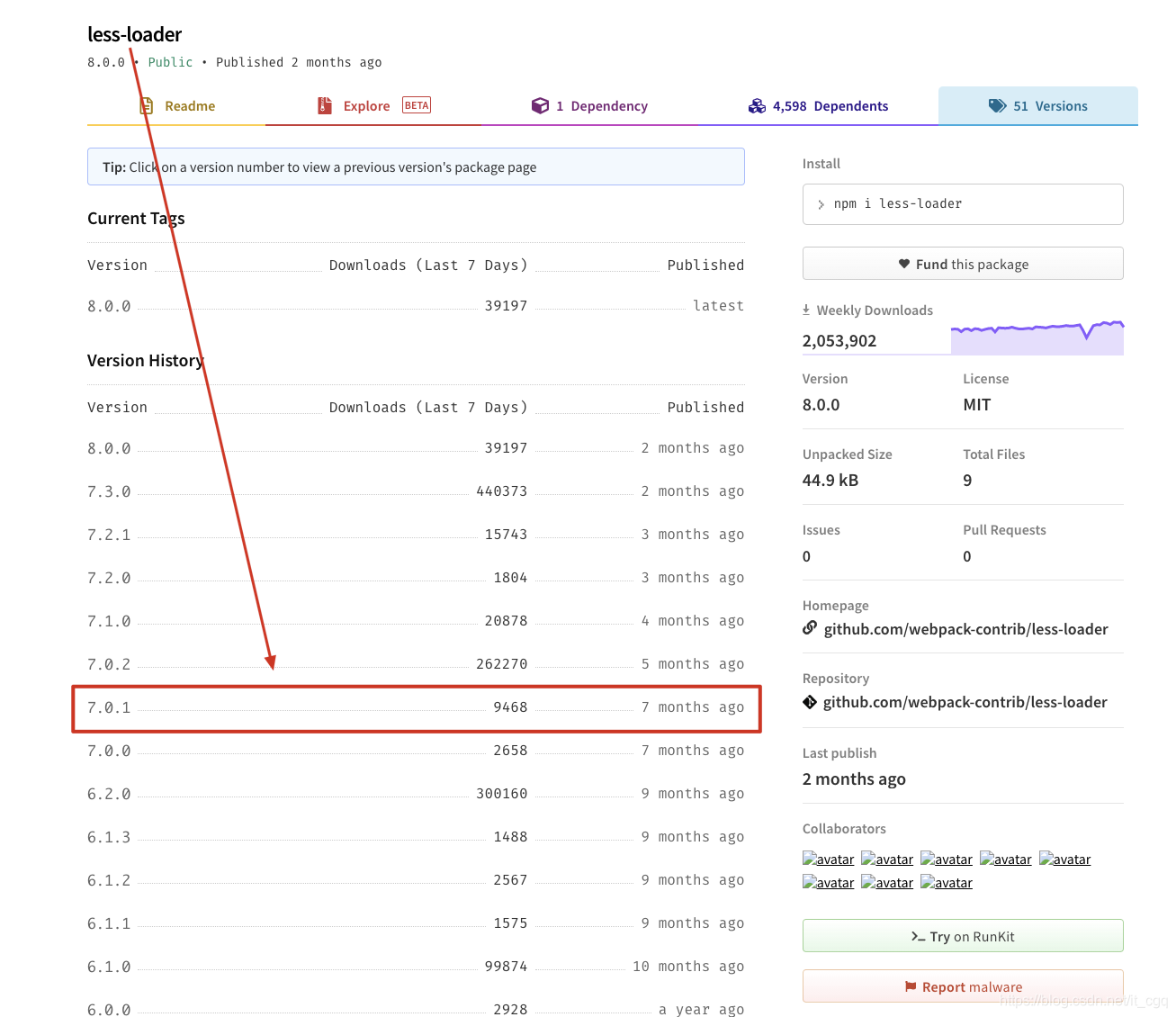Click the 'latest' tag label
Screen dimensions: 1176x1017
(x=719, y=306)
